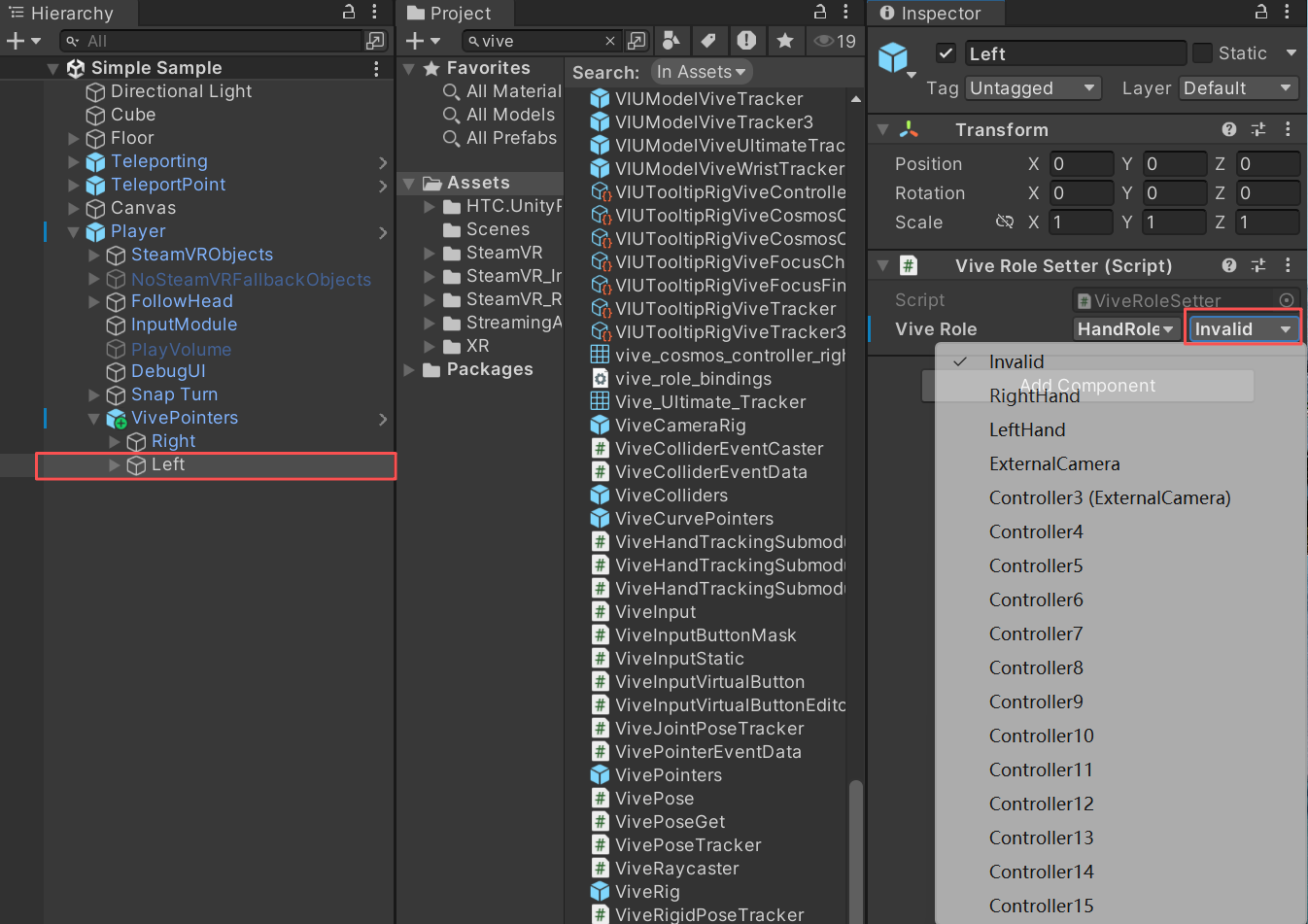Open the Invalid role value dropdown
This screenshot has width=1308, height=924.
(x=1243, y=329)
